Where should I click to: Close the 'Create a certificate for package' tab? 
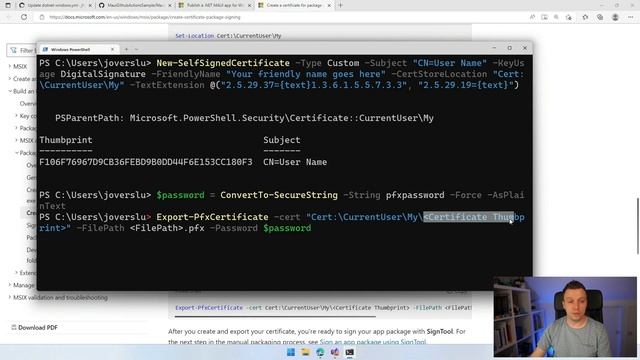tap(329, 5)
